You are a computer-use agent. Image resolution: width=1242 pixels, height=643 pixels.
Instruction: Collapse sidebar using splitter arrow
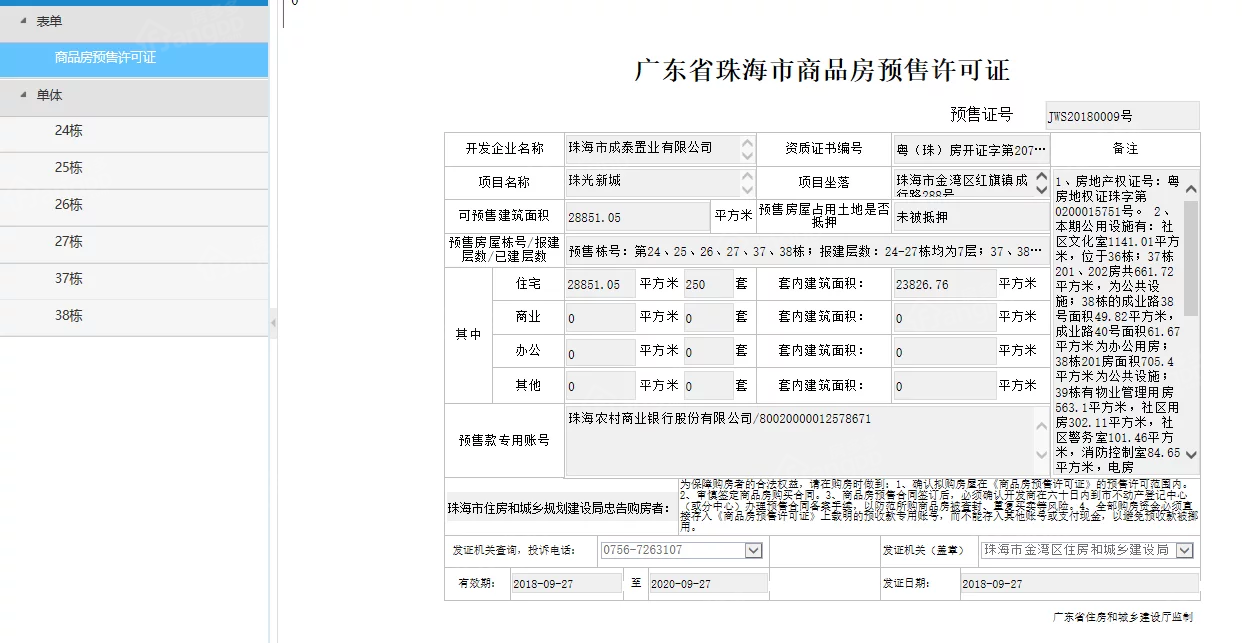(274, 322)
